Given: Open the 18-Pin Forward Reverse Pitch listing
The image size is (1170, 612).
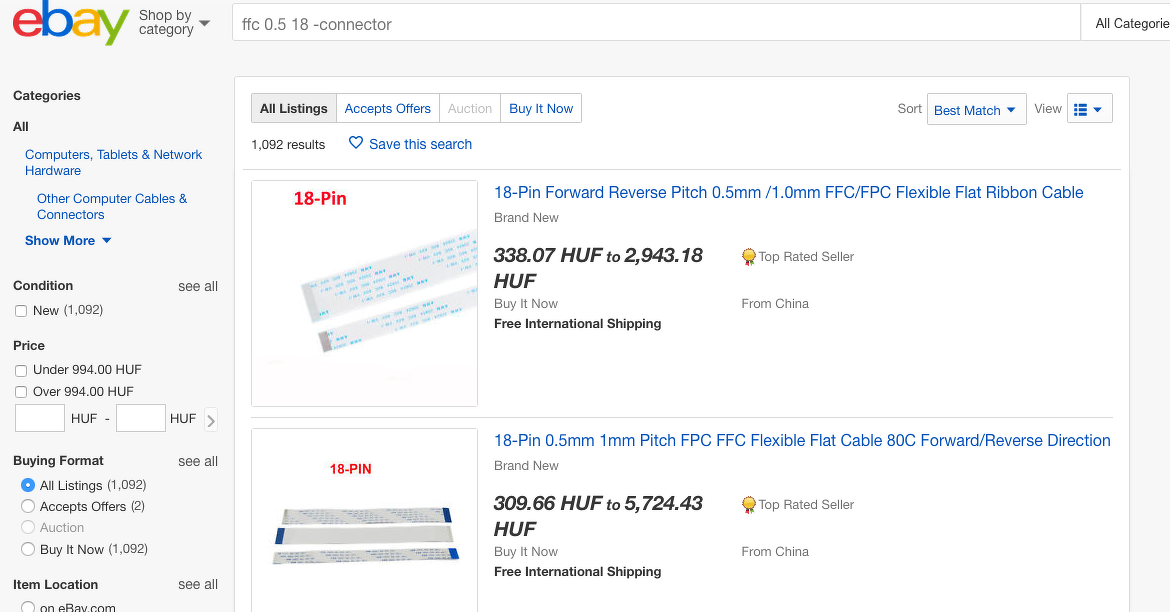Looking at the screenshot, I should point(788,193).
